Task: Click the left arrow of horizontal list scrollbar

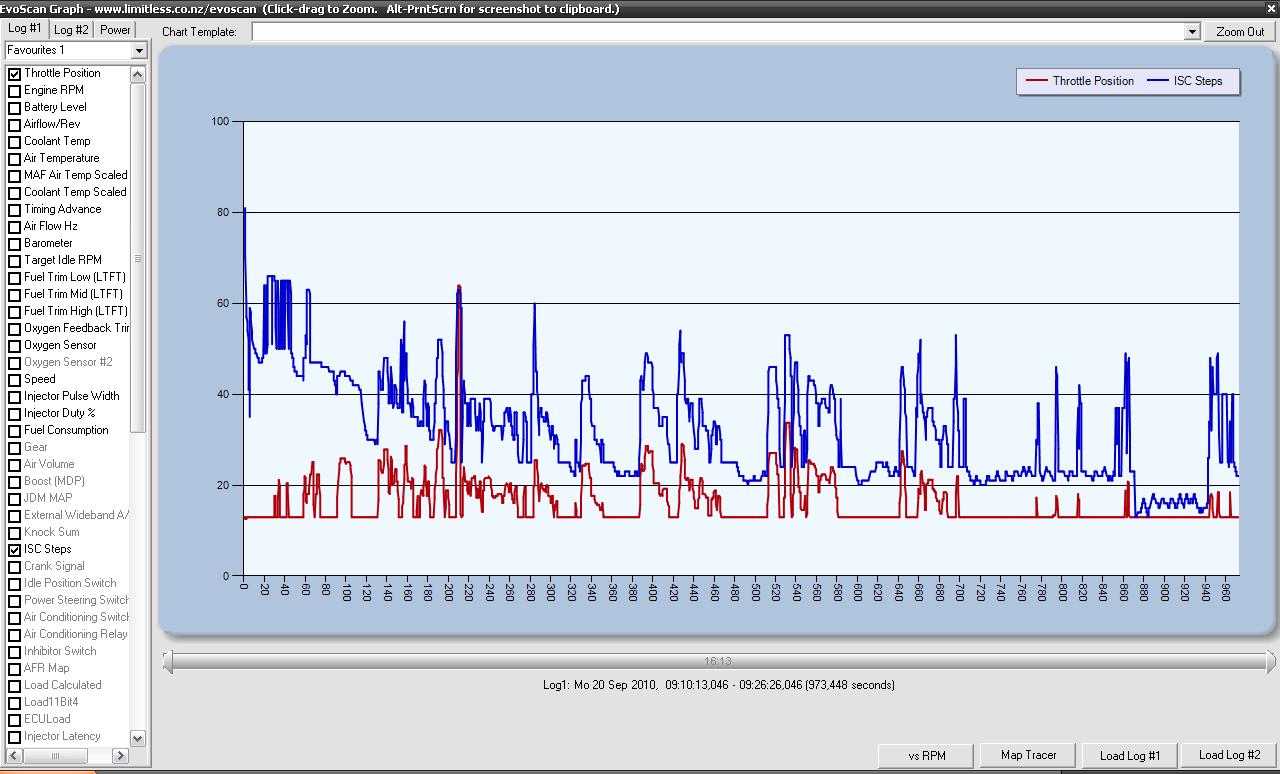Action: point(14,756)
